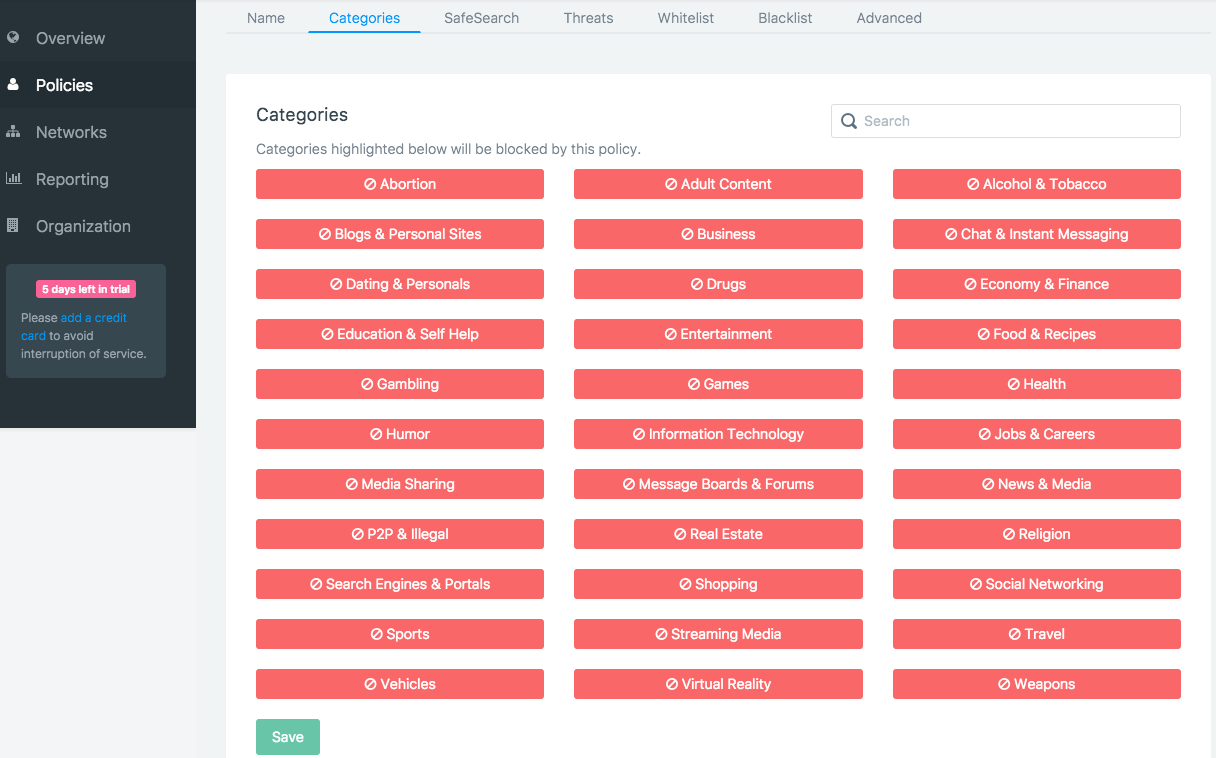The width and height of the screenshot is (1216, 758).
Task: Open the Overview sidebar item
Action: point(98,38)
